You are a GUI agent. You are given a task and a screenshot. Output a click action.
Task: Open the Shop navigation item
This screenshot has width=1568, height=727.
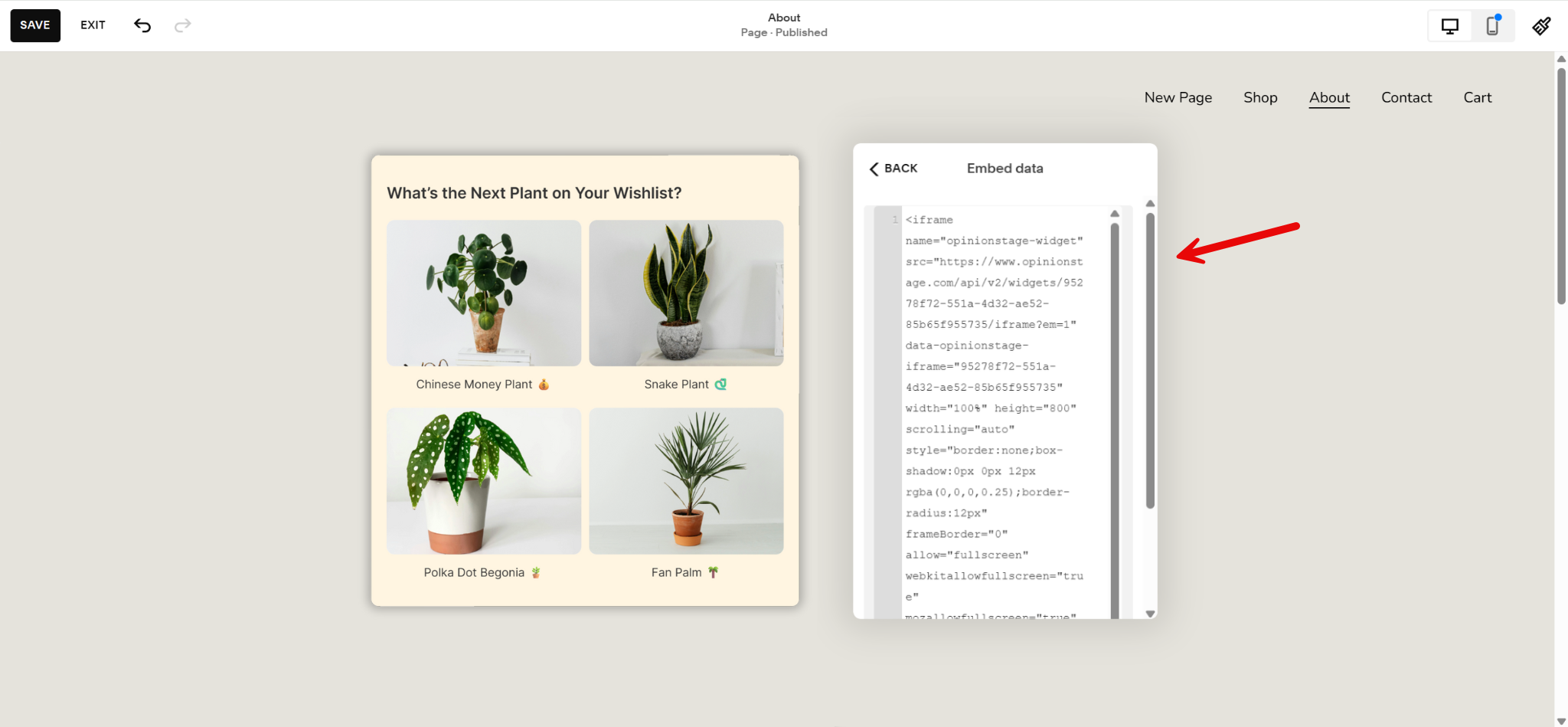1259,97
